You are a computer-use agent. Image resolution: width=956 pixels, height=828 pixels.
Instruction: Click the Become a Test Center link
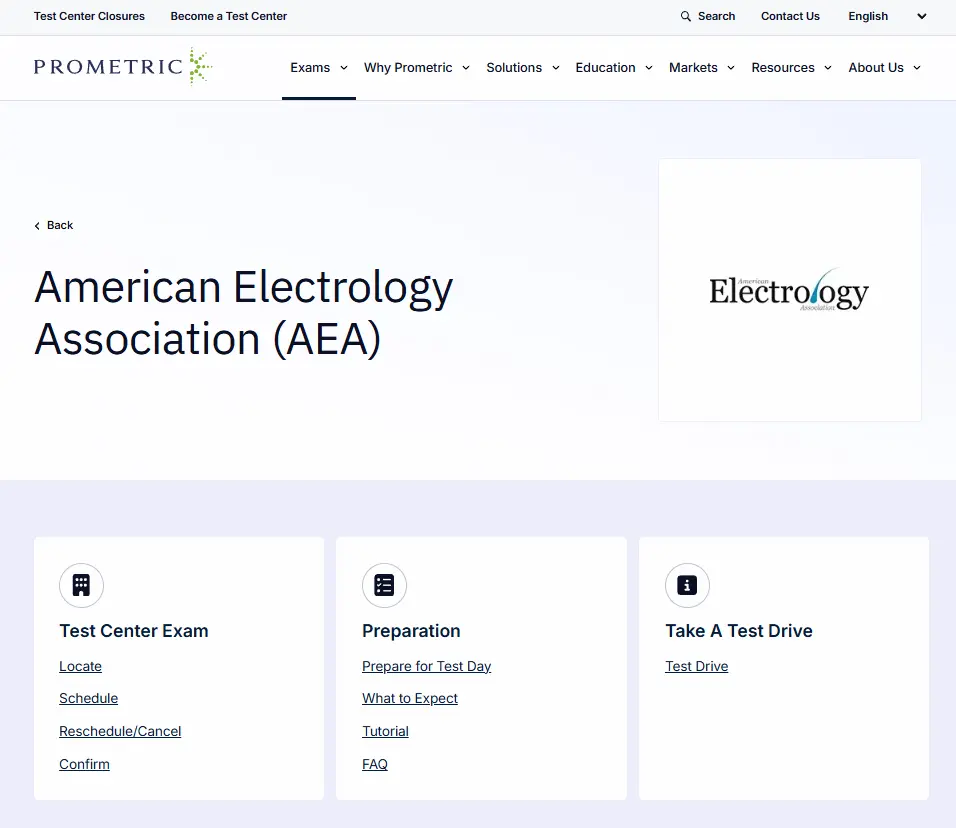coord(229,16)
